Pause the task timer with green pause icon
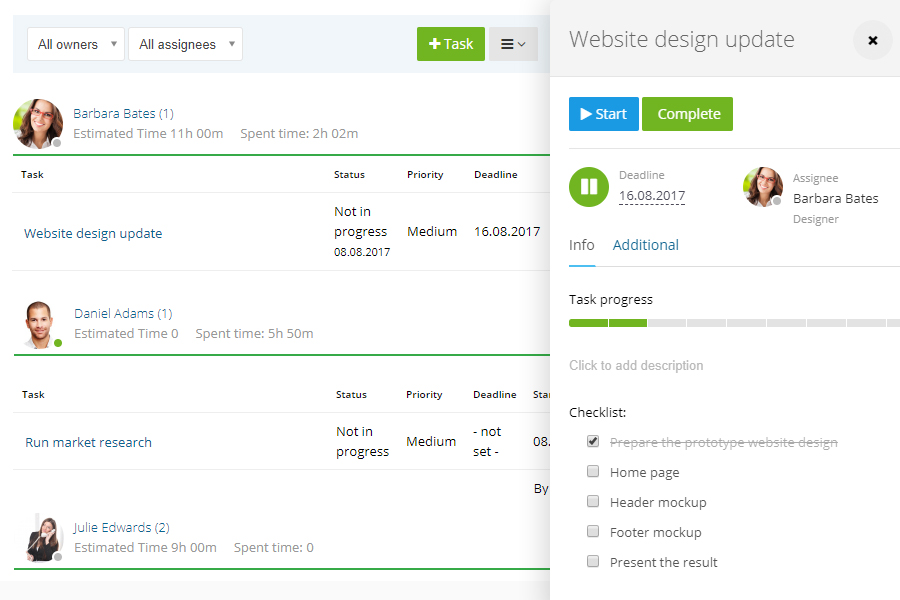Screen dimensions: 900x600 [x=589, y=187]
